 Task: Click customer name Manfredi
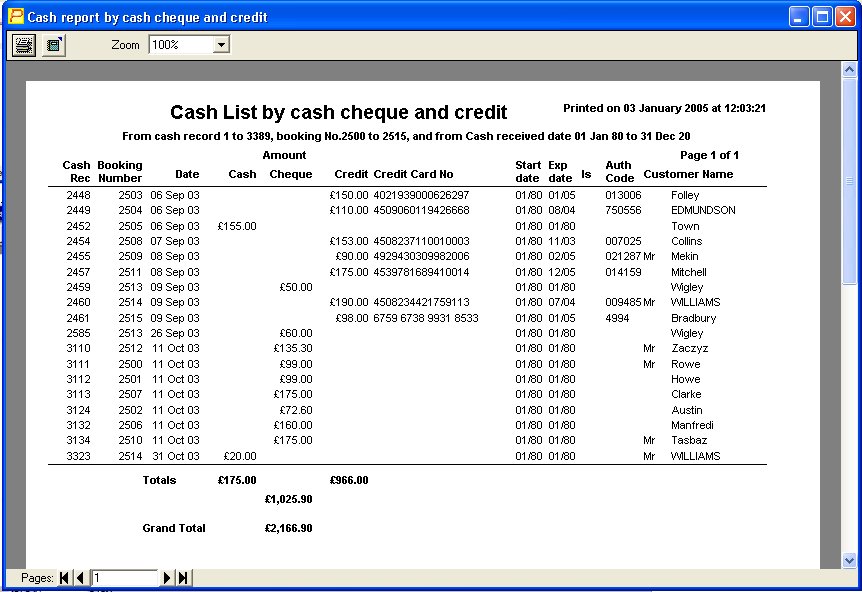692,425
